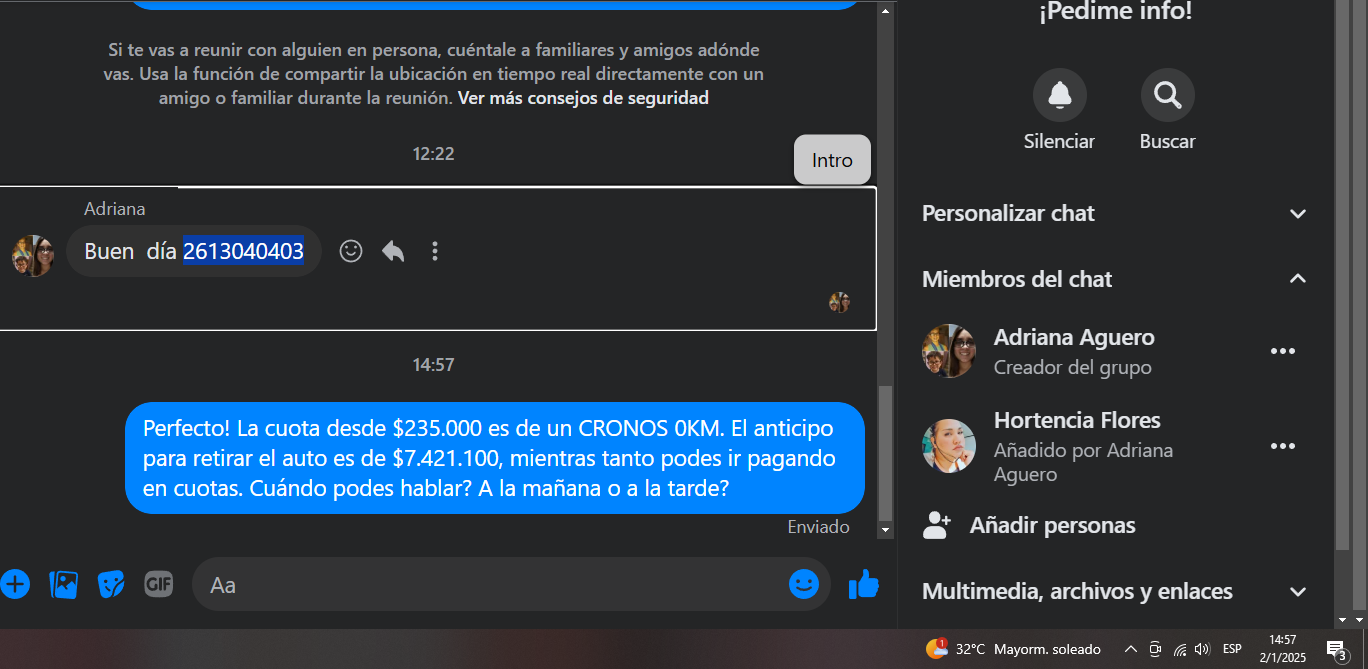
Task: Send a thumbs-up like
Action: coord(863,584)
